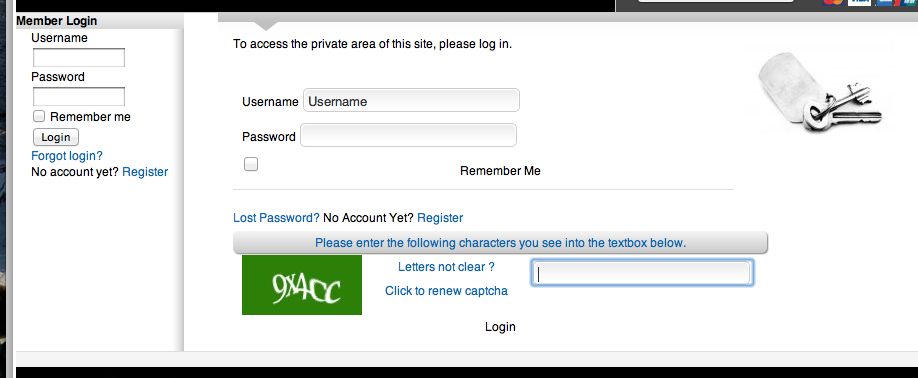Click the sidebar Login button

coord(56,137)
